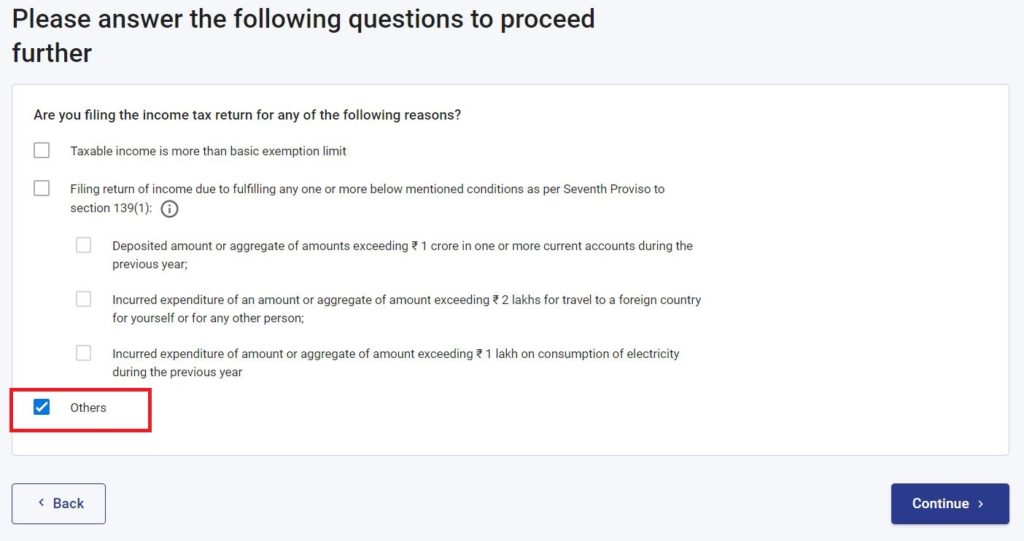Screen dimensions: 1024x541
Task: Click the ₹2 lakhs foreign travel label text
Action: coord(406,309)
